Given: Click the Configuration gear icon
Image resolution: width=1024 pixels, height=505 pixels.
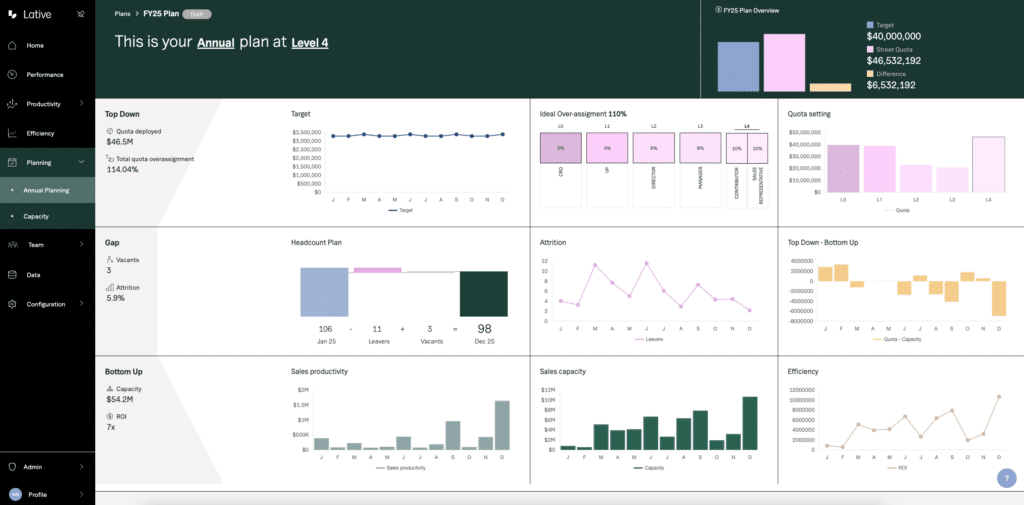Looking at the screenshot, I should (x=12, y=304).
